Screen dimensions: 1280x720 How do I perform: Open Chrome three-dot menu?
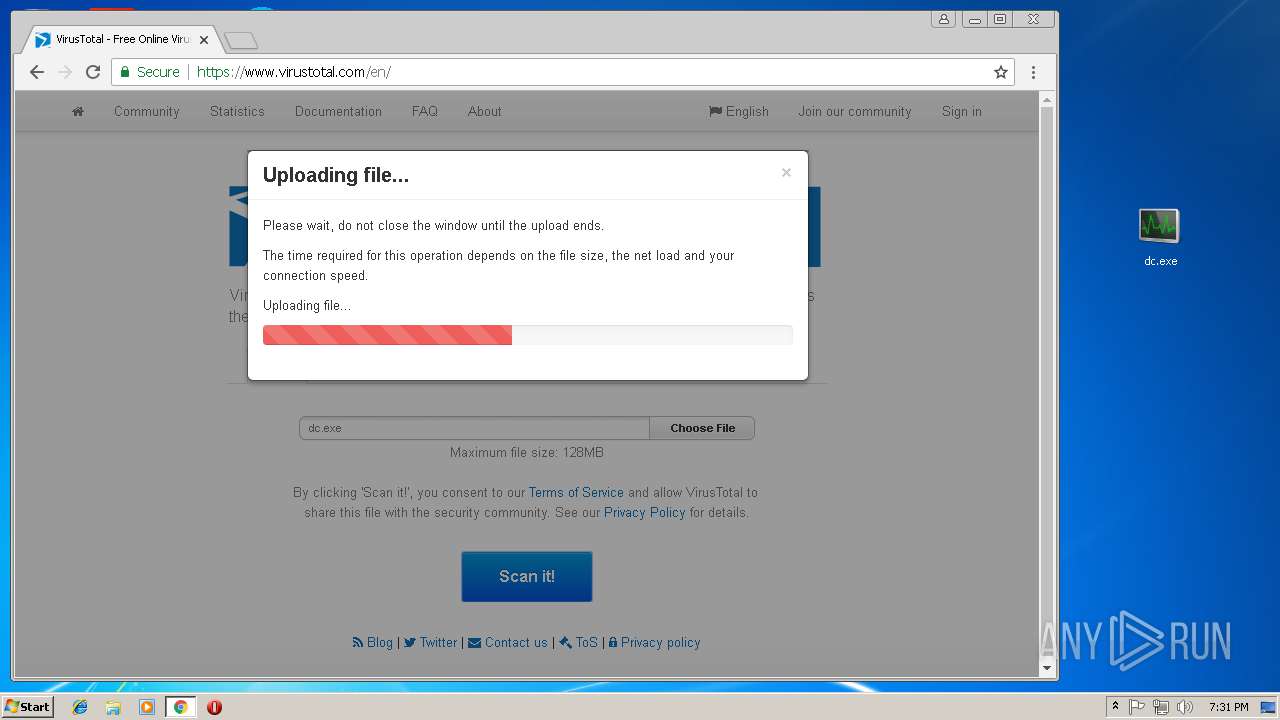(1033, 72)
